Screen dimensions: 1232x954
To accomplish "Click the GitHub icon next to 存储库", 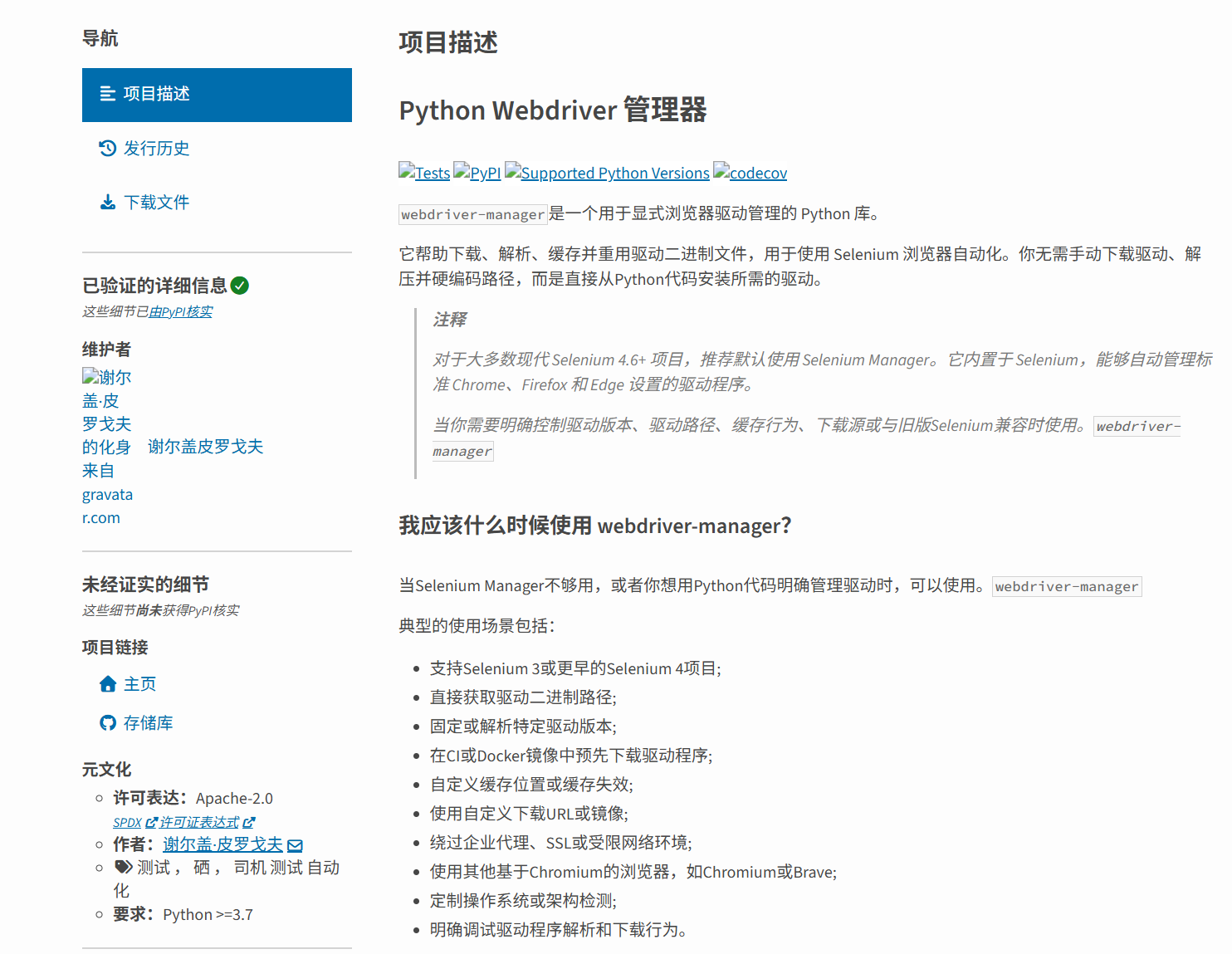I will click(x=108, y=723).
